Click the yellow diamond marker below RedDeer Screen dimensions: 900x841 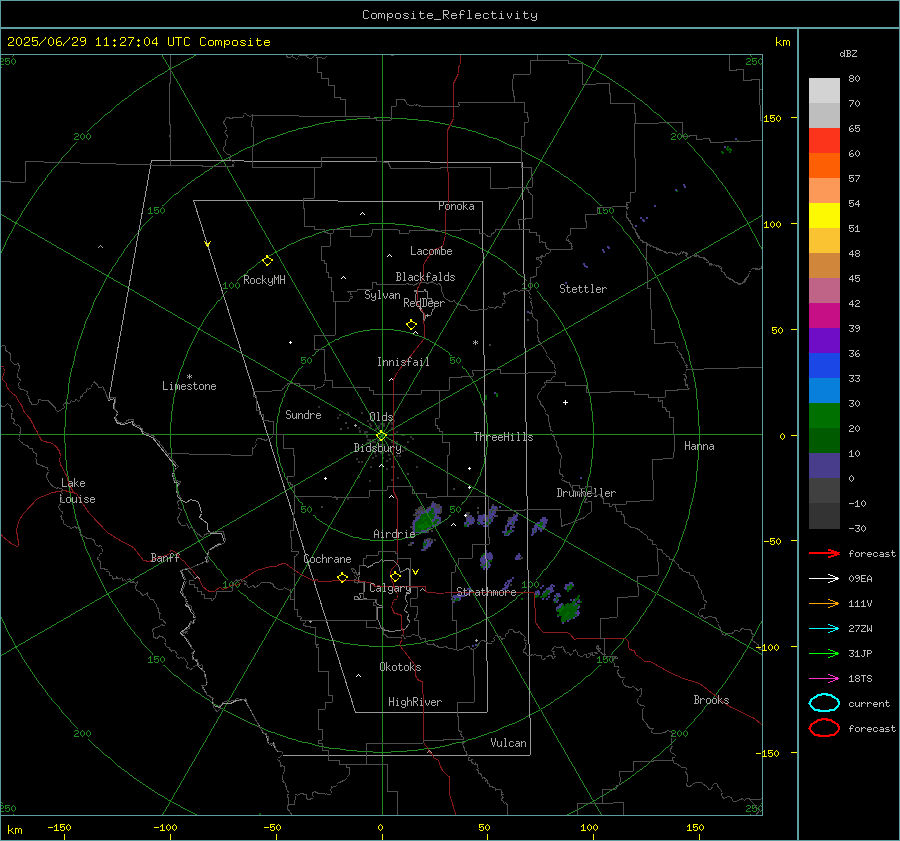412,325
